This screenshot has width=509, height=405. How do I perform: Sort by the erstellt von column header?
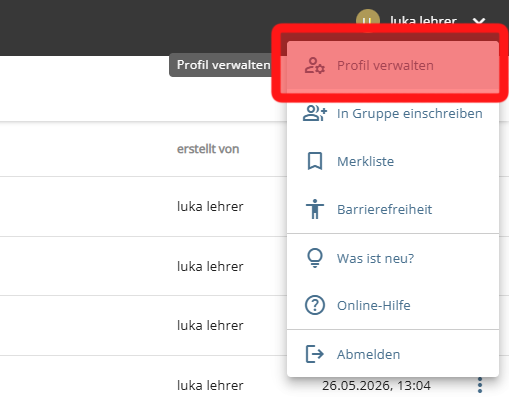[208, 149]
